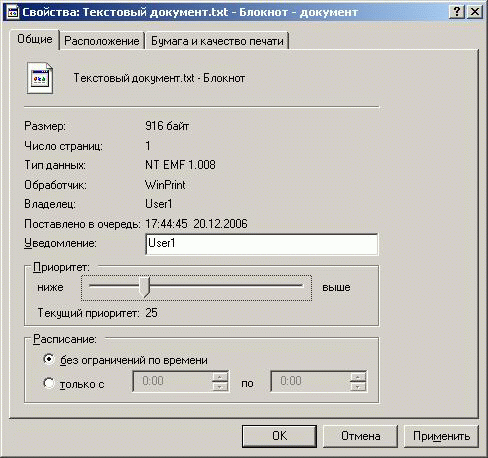Open the Расположение tab

[x=102, y=41]
